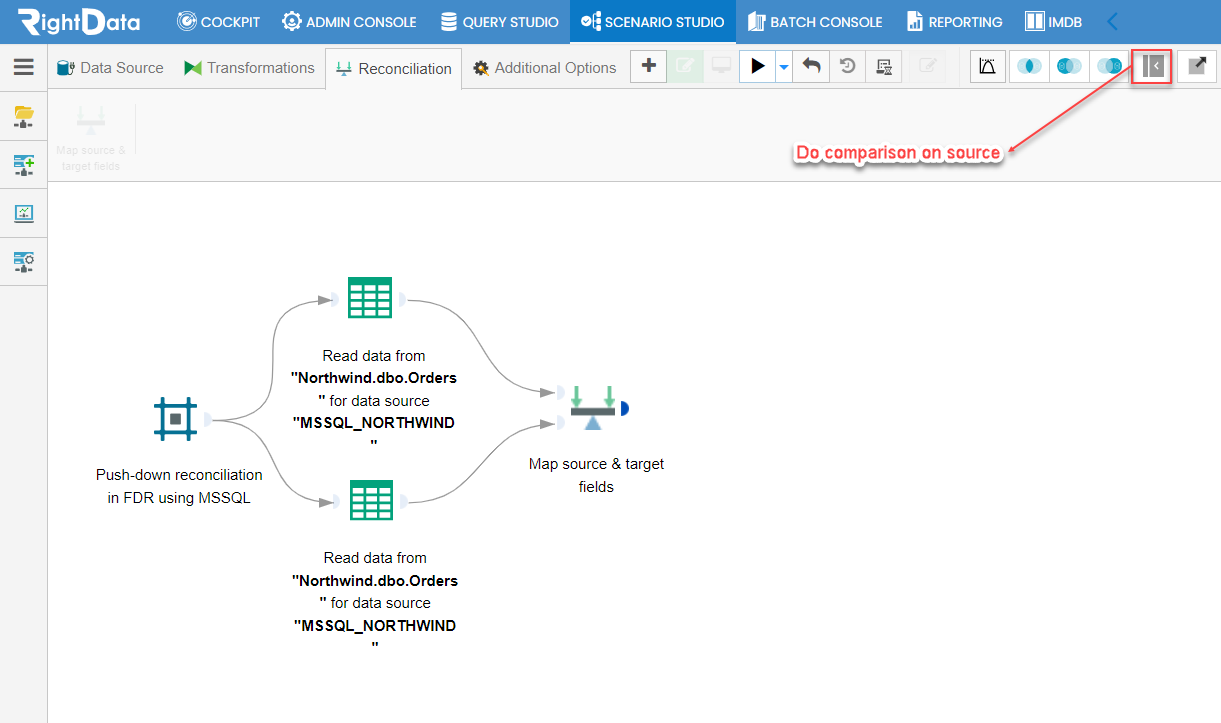The image size is (1221, 723).
Task: Select the upper green table node icon
Action: [369, 298]
